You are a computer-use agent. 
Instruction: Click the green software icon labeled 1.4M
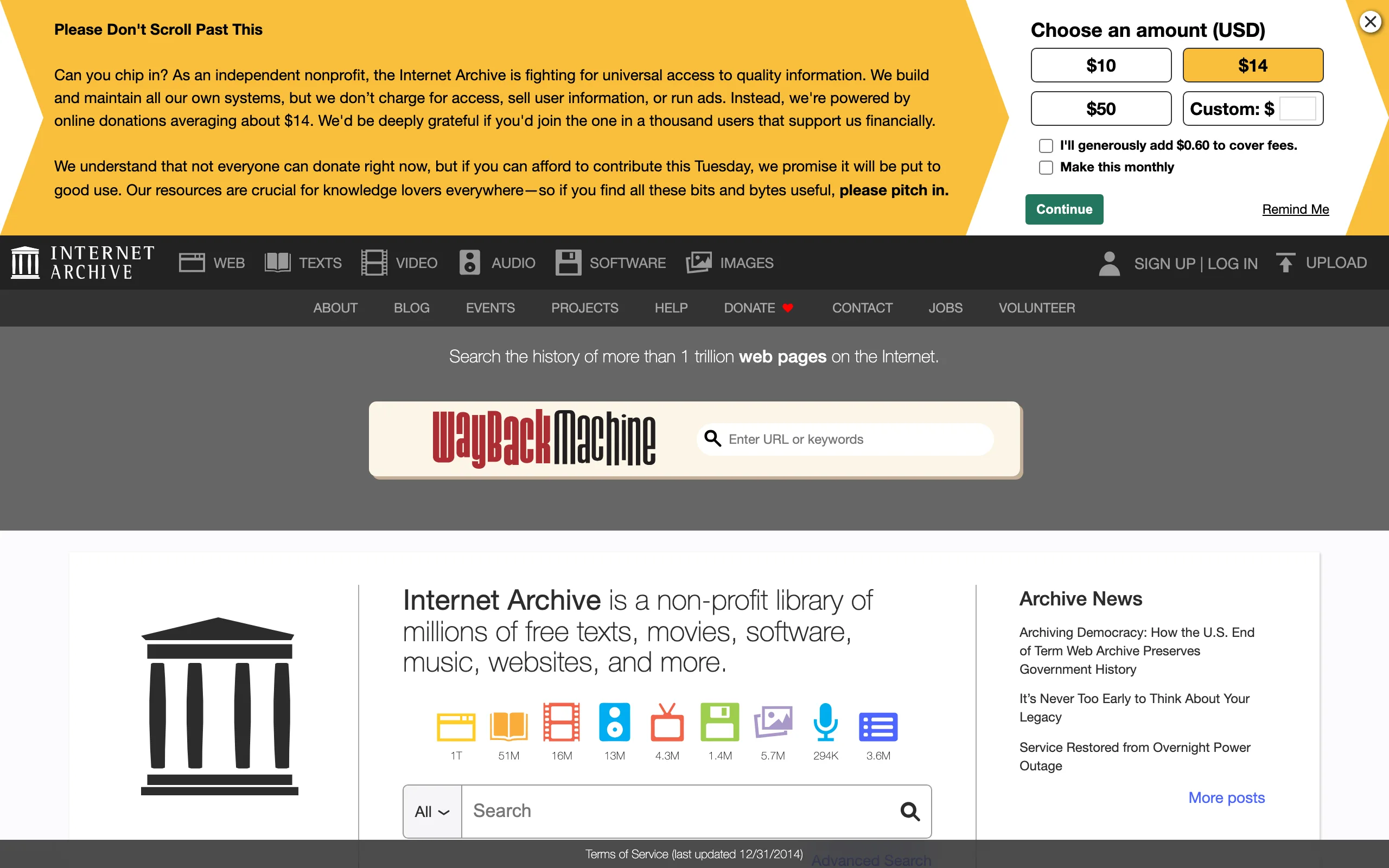pos(720,722)
